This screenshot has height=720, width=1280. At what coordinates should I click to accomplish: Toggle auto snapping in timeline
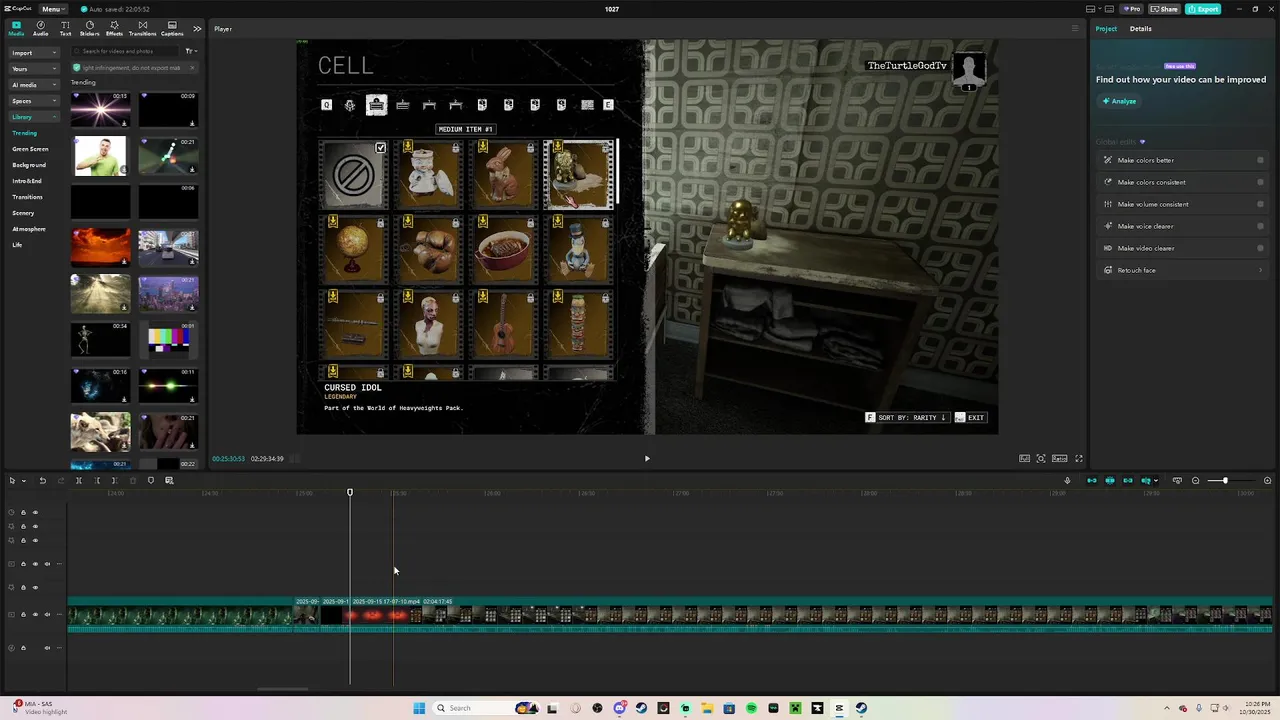pyautogui.click(x=1110, y=481)
